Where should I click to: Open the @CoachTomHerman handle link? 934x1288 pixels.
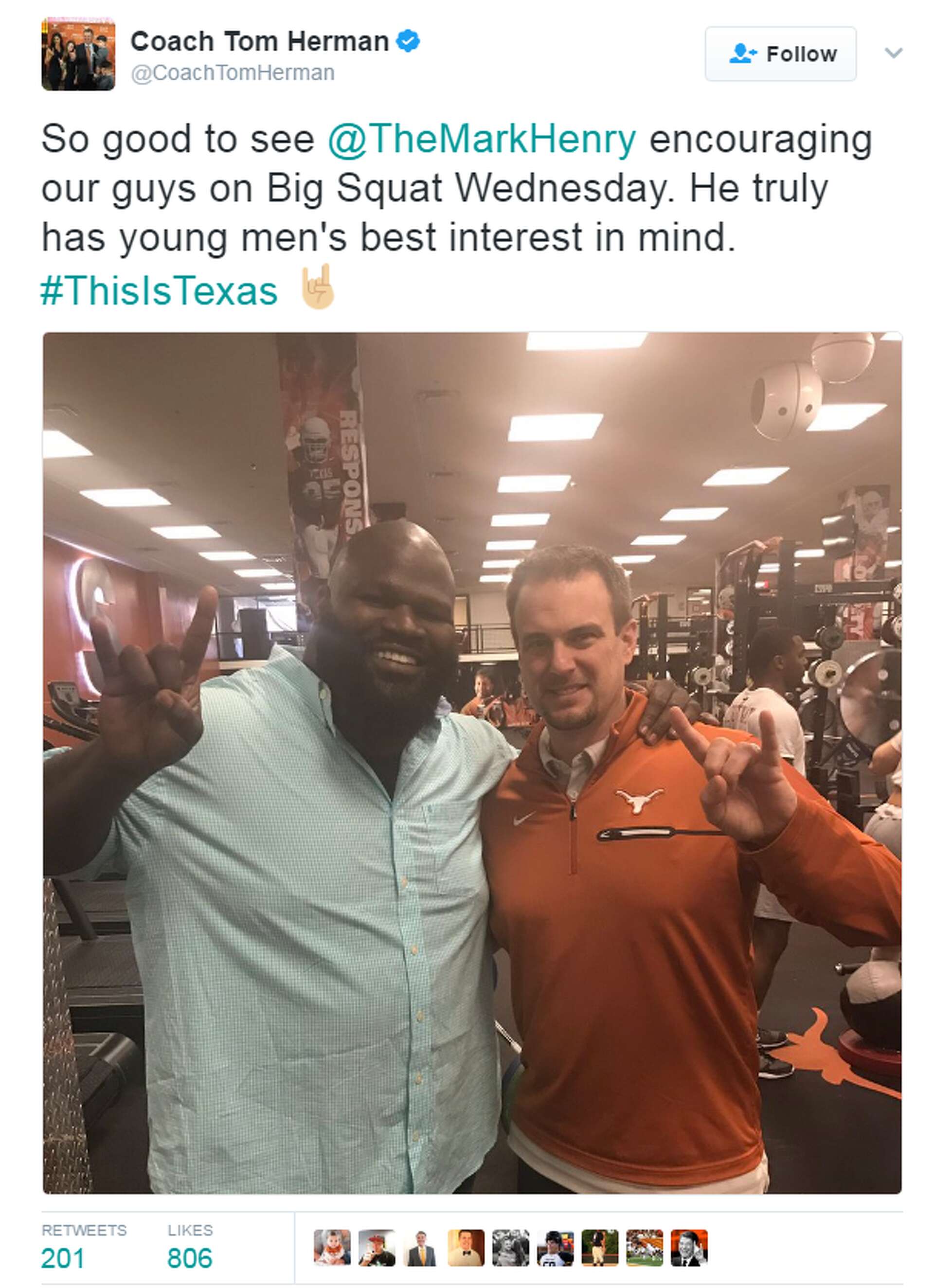tap(233, 73)
